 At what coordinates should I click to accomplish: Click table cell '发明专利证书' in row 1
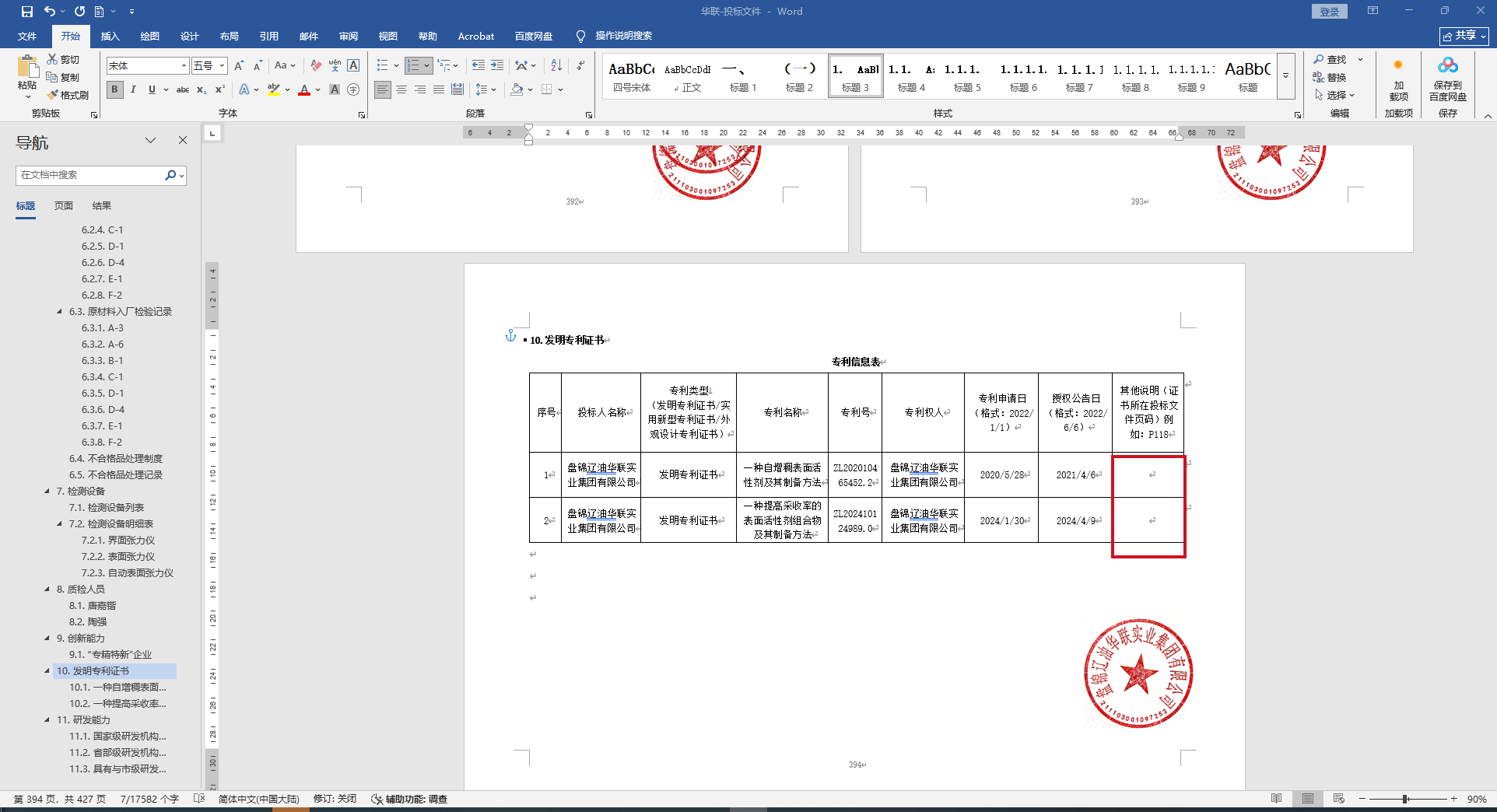689,474
